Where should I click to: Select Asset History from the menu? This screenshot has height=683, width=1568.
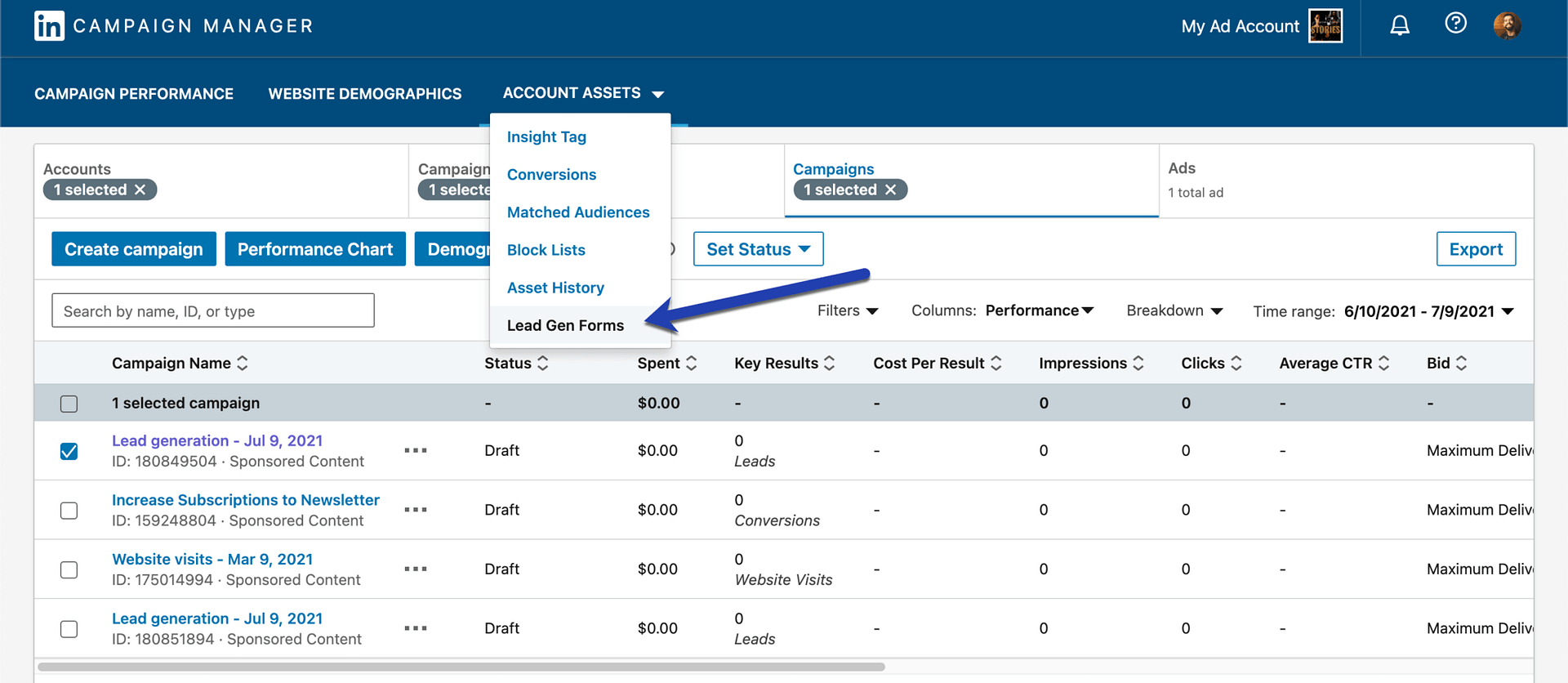pyautogui.click(x=555, y=288)
